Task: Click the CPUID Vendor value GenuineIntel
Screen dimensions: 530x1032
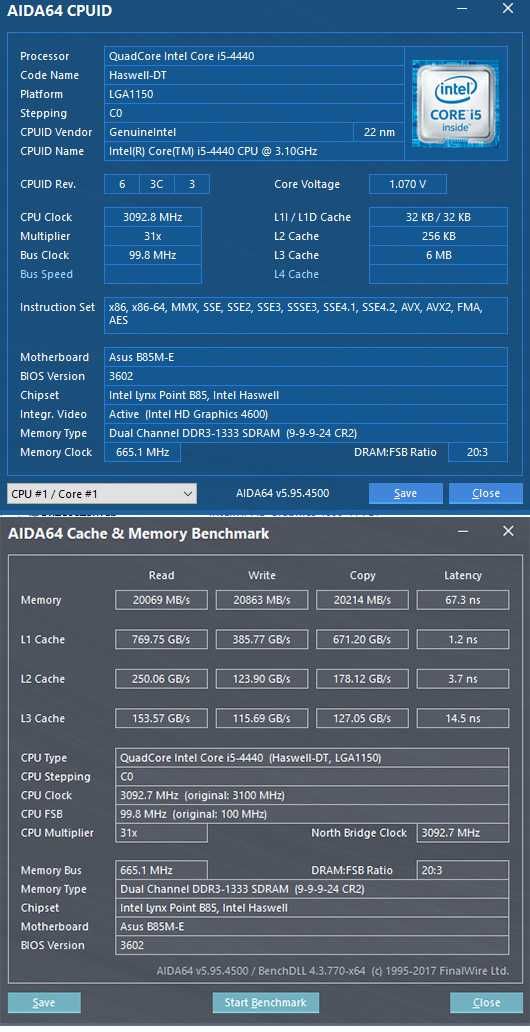Action: (x=229, y=133)
